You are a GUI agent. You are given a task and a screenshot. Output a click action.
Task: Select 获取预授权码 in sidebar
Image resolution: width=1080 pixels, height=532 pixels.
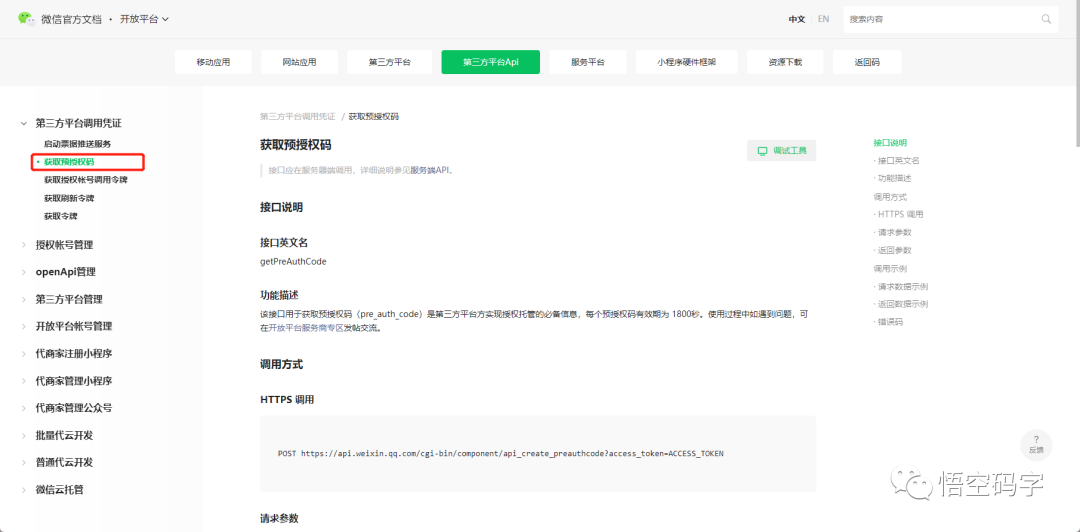click(x=69, y=162)
